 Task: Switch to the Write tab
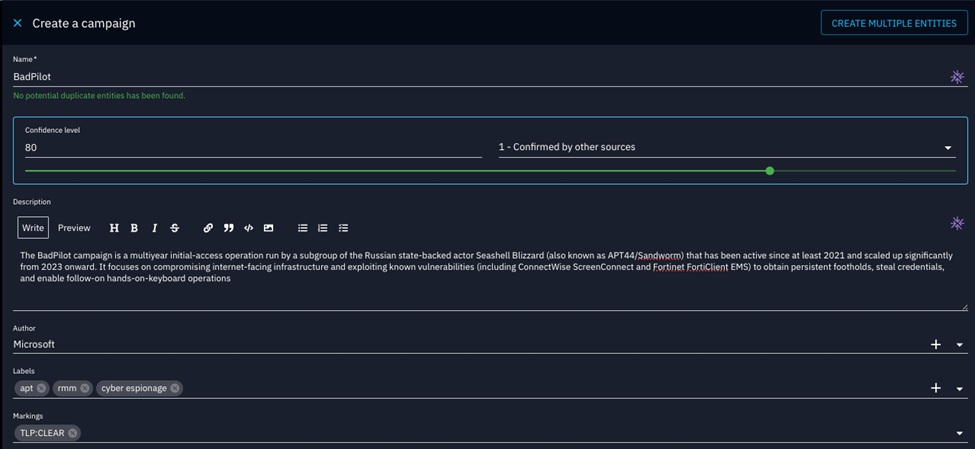pos(33,228)
